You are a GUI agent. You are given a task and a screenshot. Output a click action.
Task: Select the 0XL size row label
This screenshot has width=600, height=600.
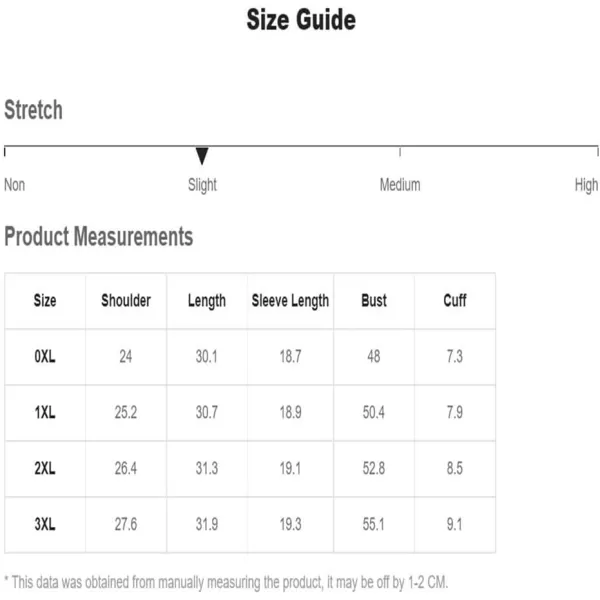tap(45, 357)
